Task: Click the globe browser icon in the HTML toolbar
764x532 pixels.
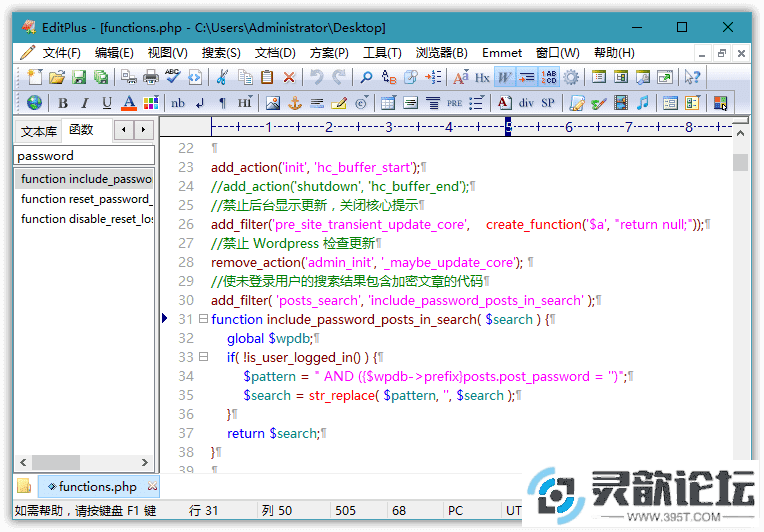Action: click(x=34, y=103)
